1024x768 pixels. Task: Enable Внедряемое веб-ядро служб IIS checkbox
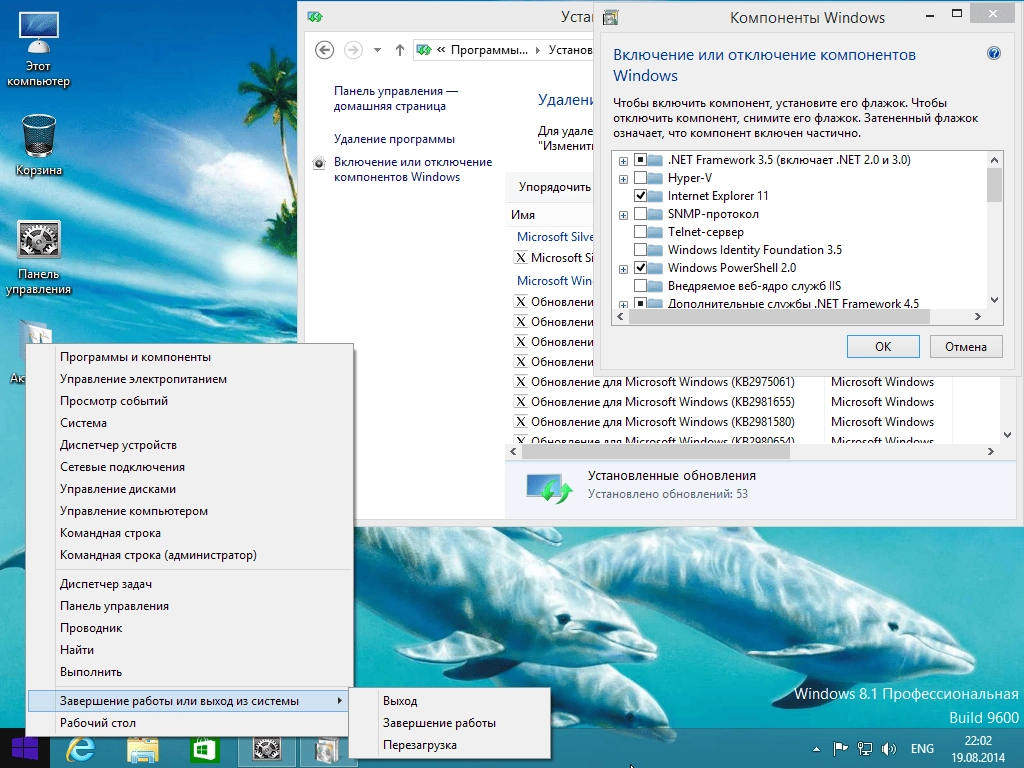640,285
